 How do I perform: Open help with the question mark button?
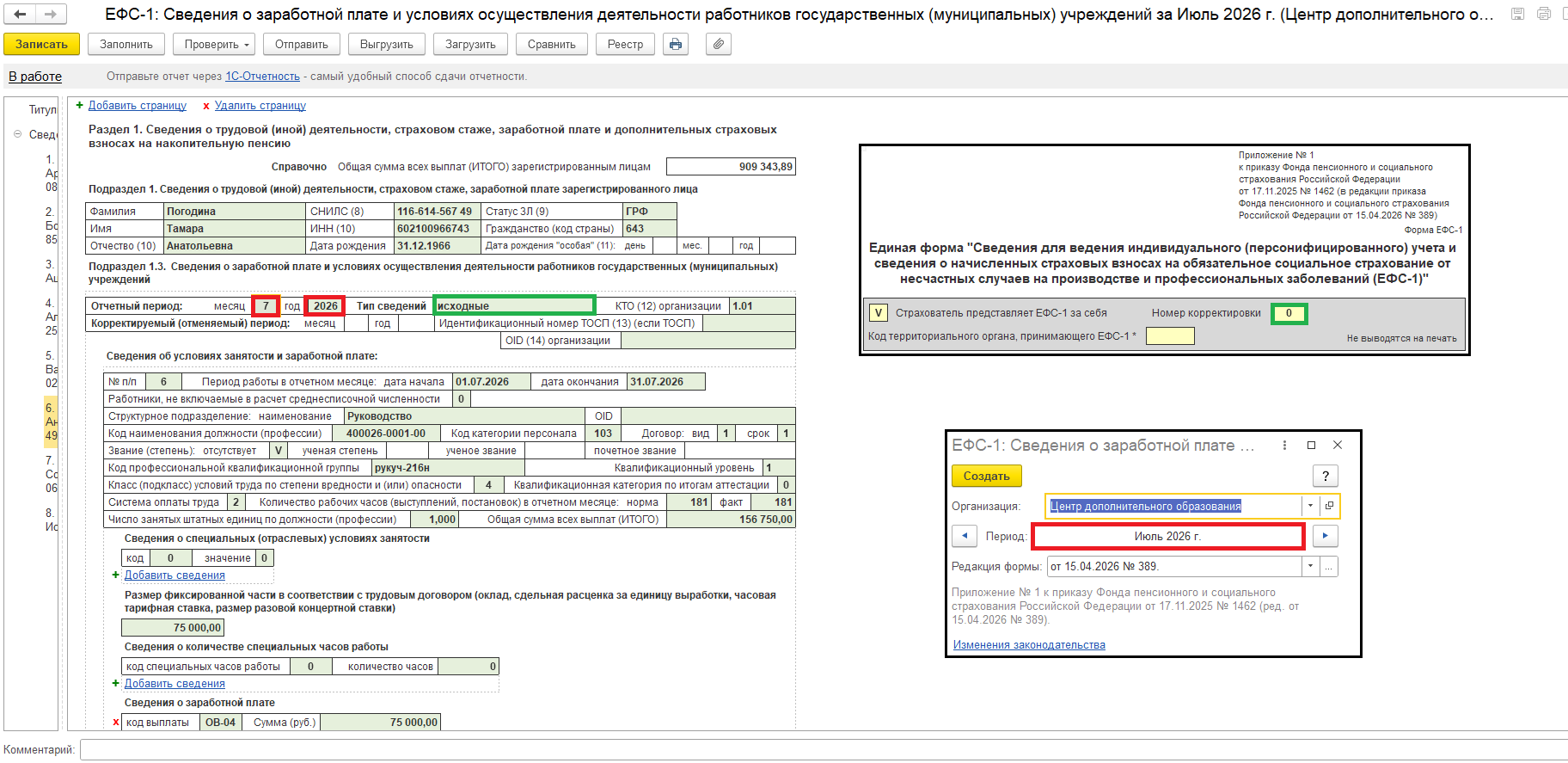(x=1326, y=476)
